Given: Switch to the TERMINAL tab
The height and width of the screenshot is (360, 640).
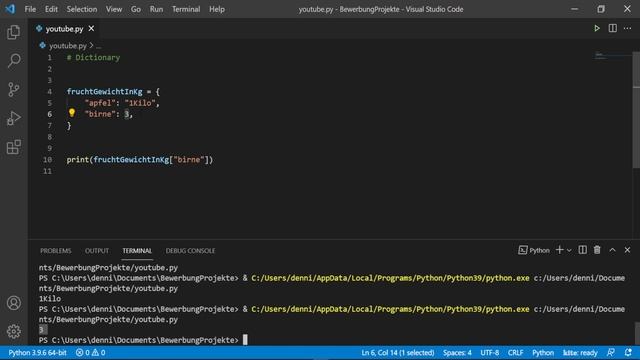Looking at the screenshot, I should click(x=137, y=251).
